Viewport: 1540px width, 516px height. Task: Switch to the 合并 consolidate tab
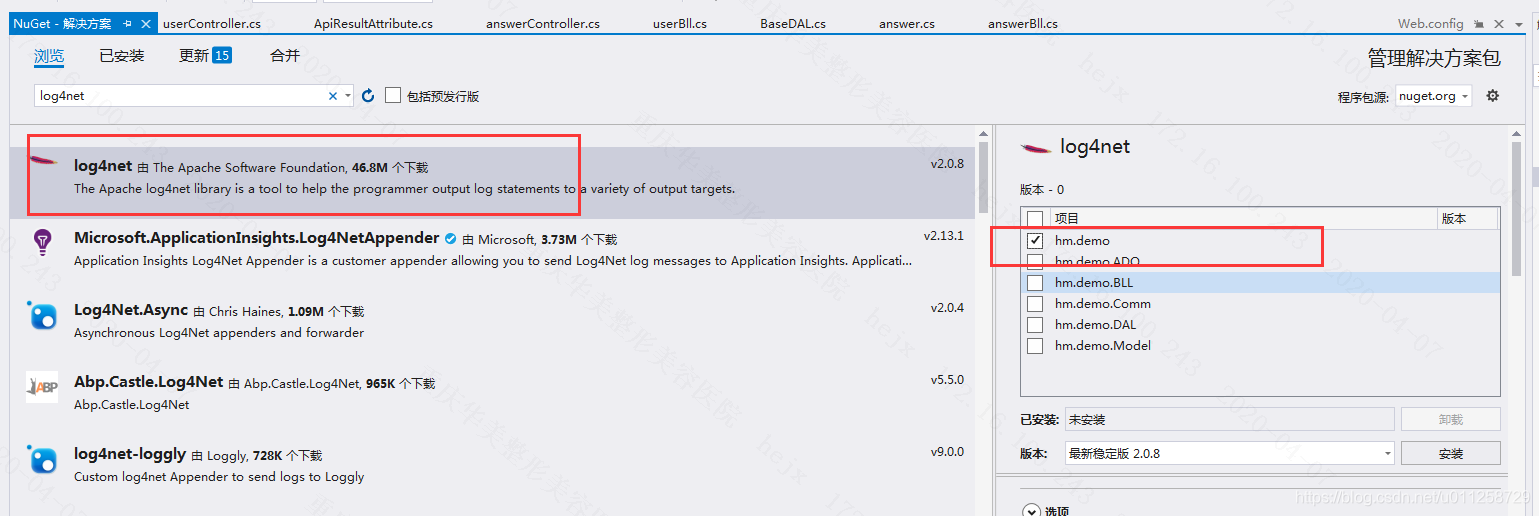tap(285, 56)
